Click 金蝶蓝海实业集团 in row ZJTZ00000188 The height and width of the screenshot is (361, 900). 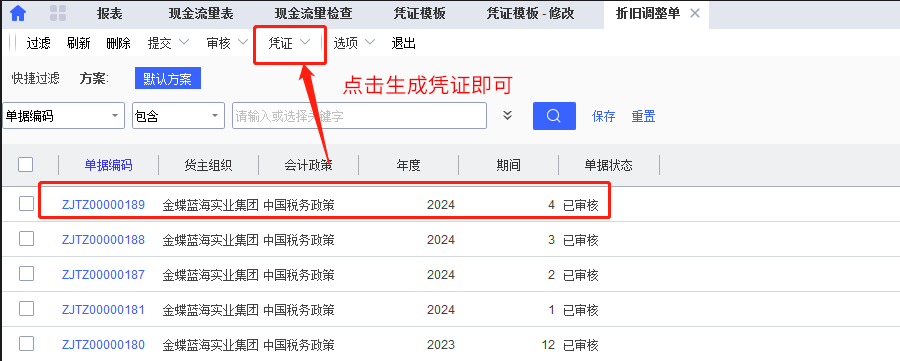click(211, 239)
